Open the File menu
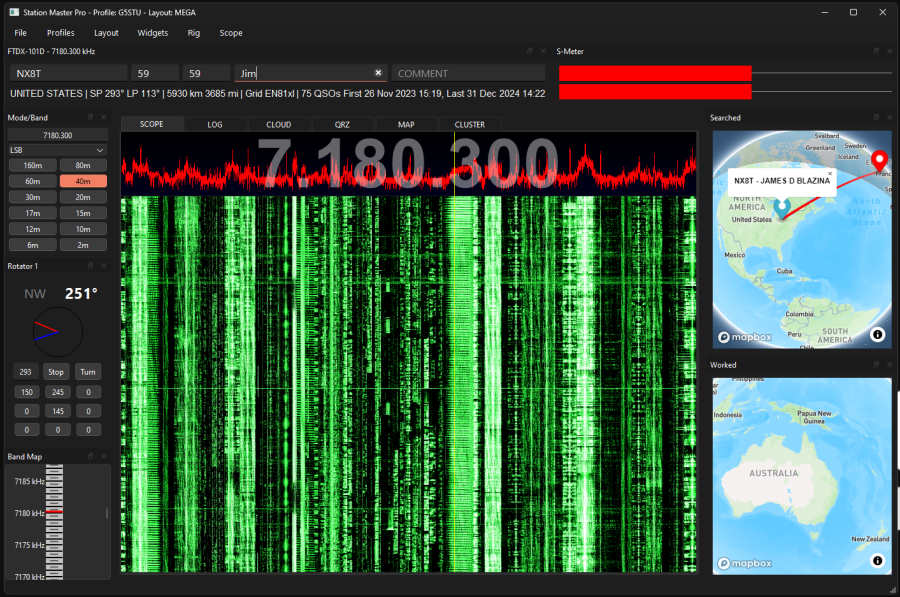900x597 pixels. [x=21, y=33]
